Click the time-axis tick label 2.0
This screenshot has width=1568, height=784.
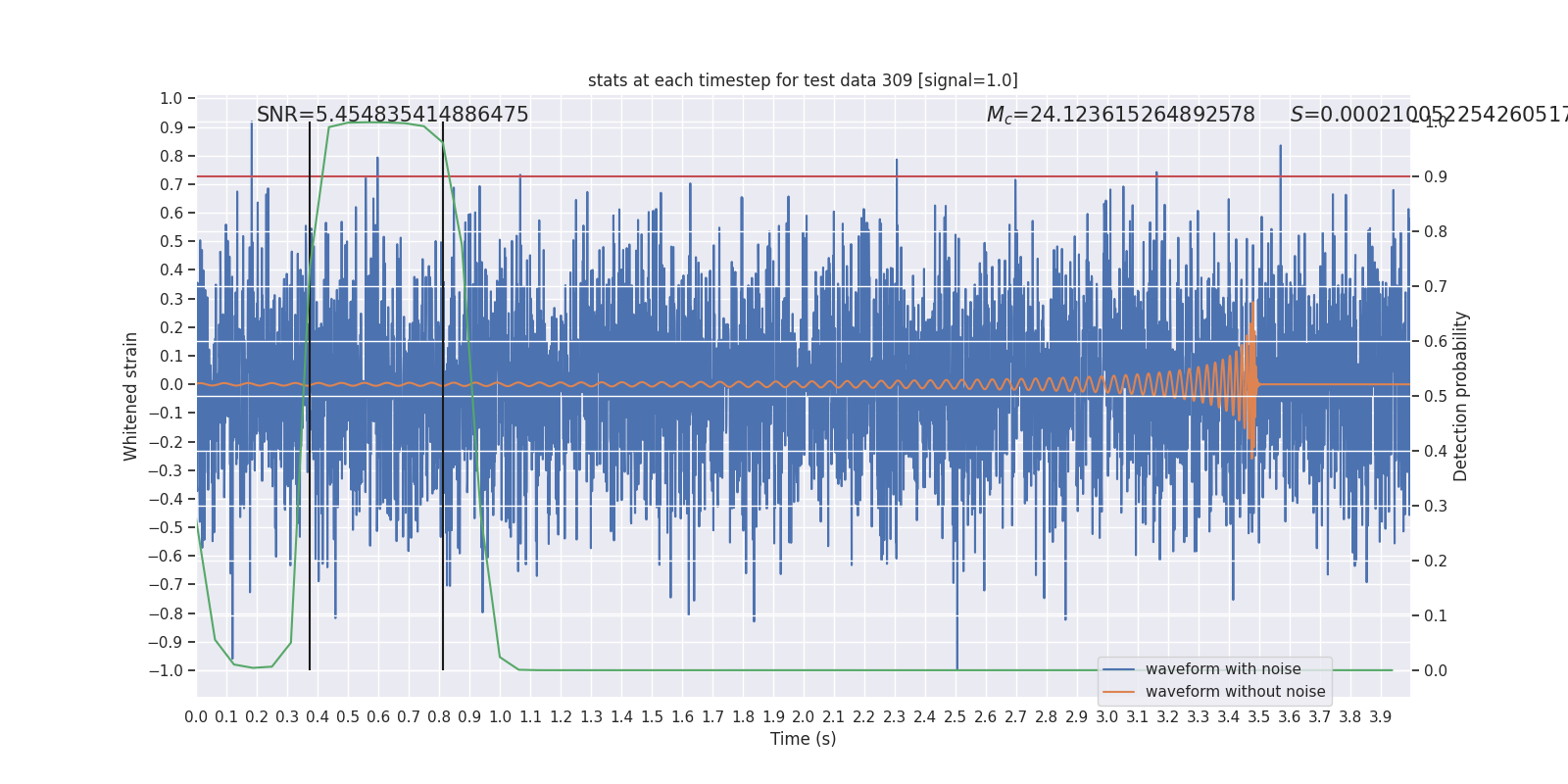804,717
